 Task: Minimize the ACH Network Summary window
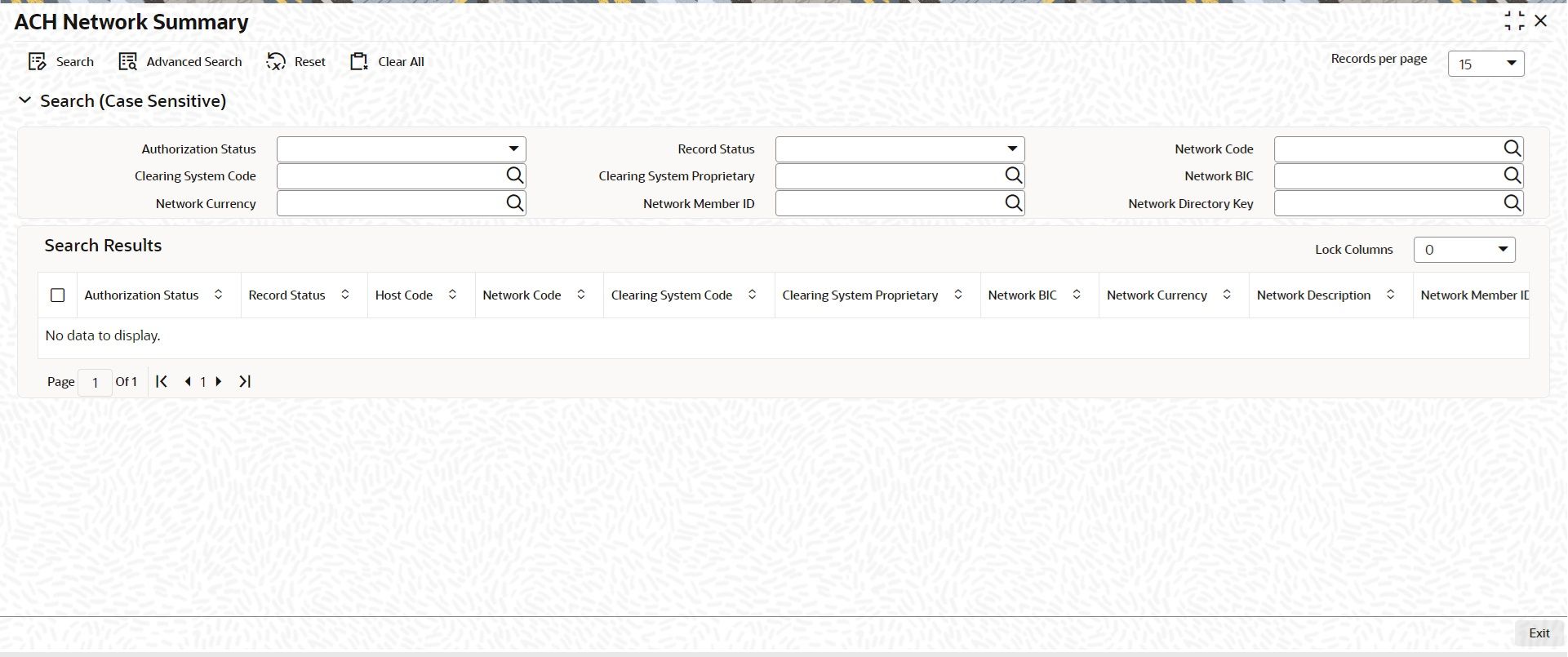1514,21
